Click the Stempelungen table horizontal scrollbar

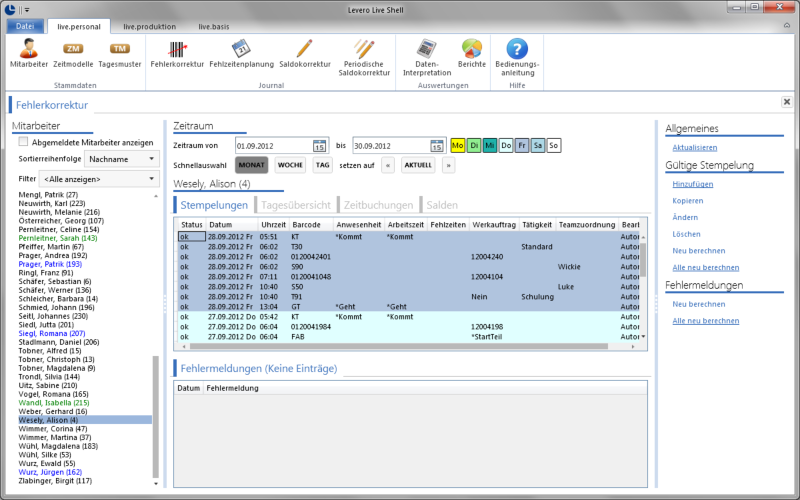pos(399,346)
